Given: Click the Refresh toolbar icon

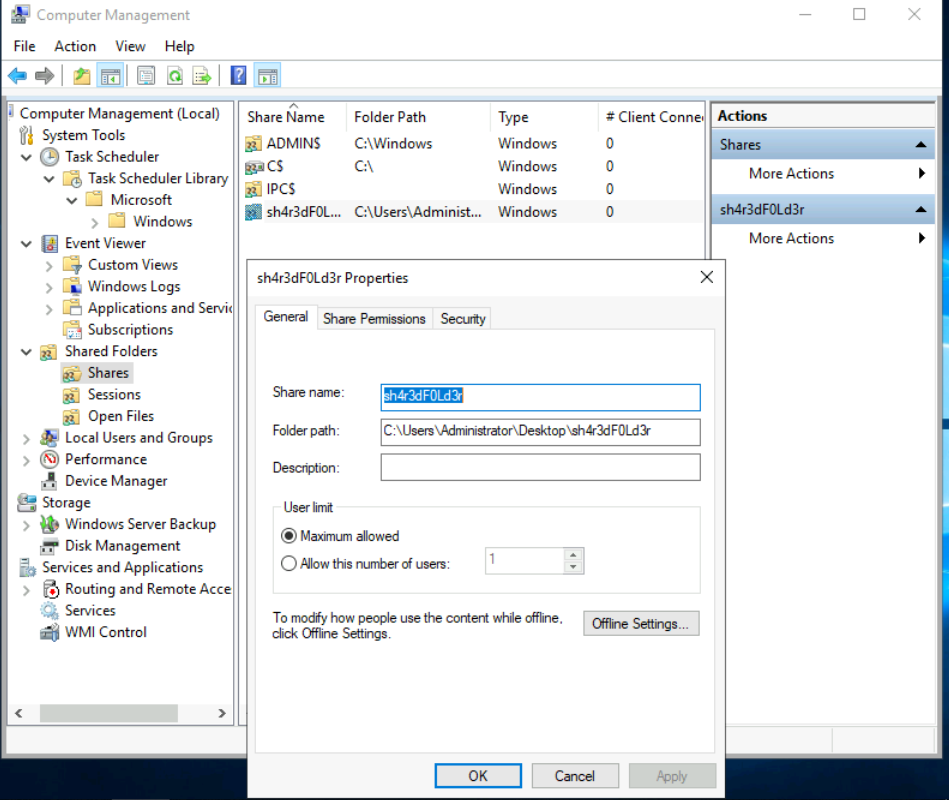Looking at the screenshot, I should click(x=175, y=76).
